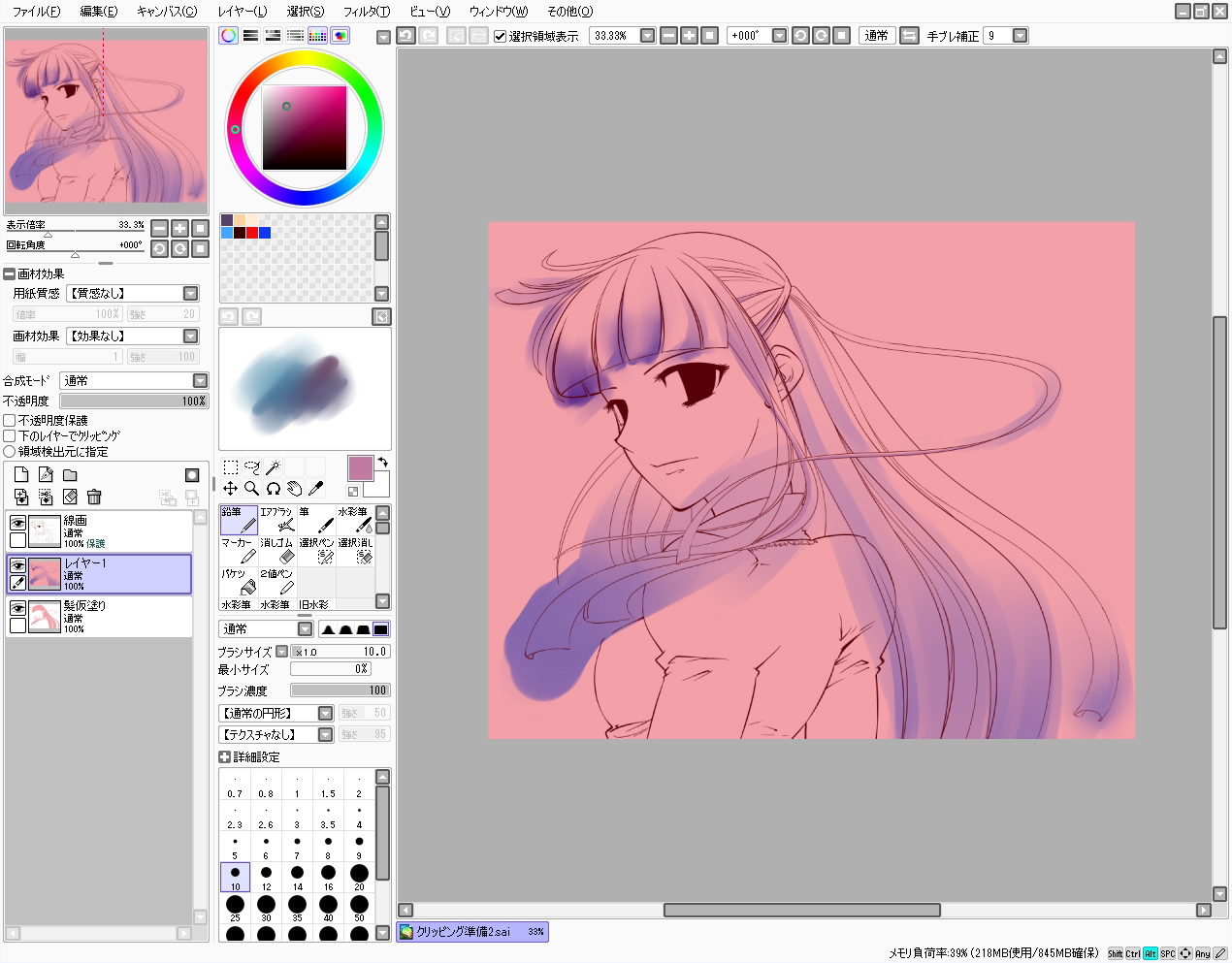Delete the selected layer via trash icon
This screenshot has width=1232, height=963.
[x=94, y=497]
